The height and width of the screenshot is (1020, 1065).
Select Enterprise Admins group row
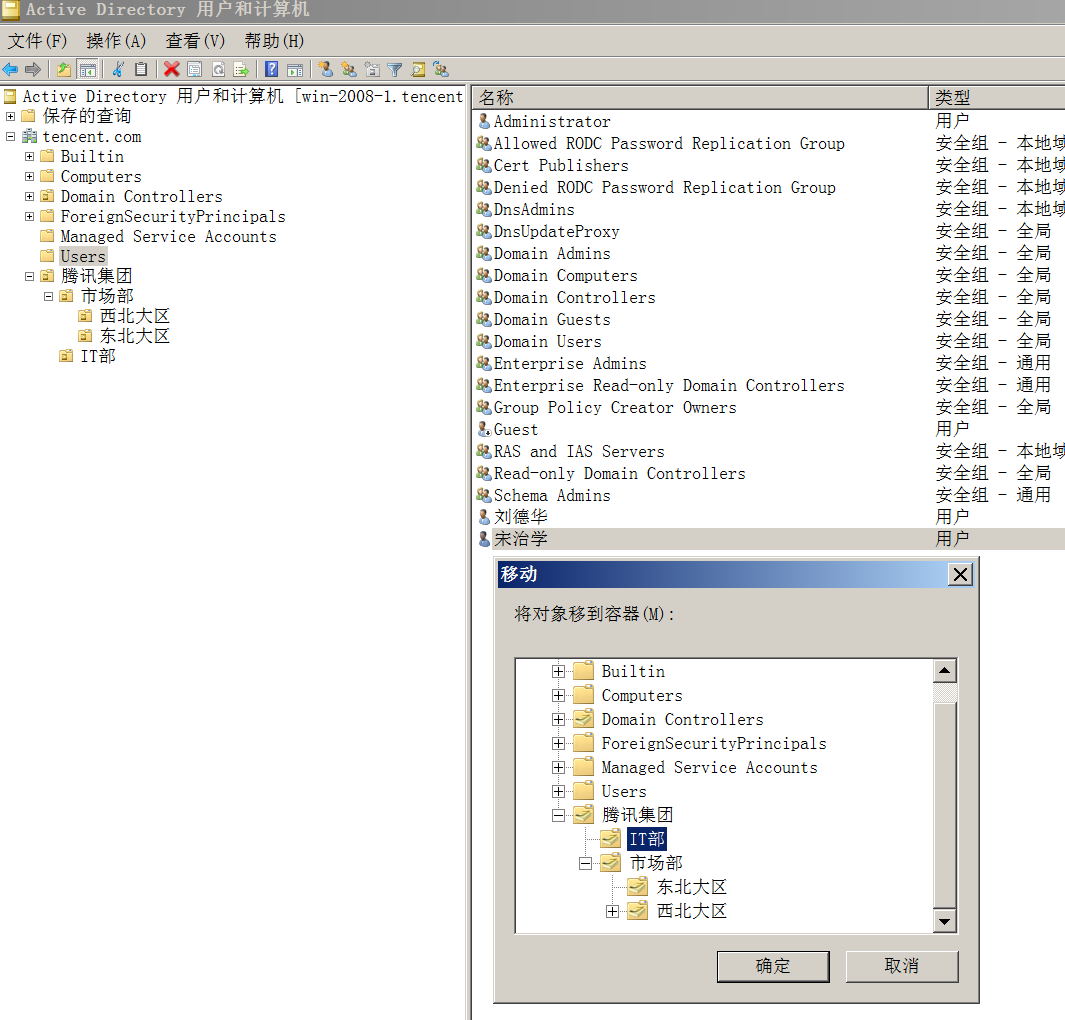pyautogui.click(x=569, y=363)
